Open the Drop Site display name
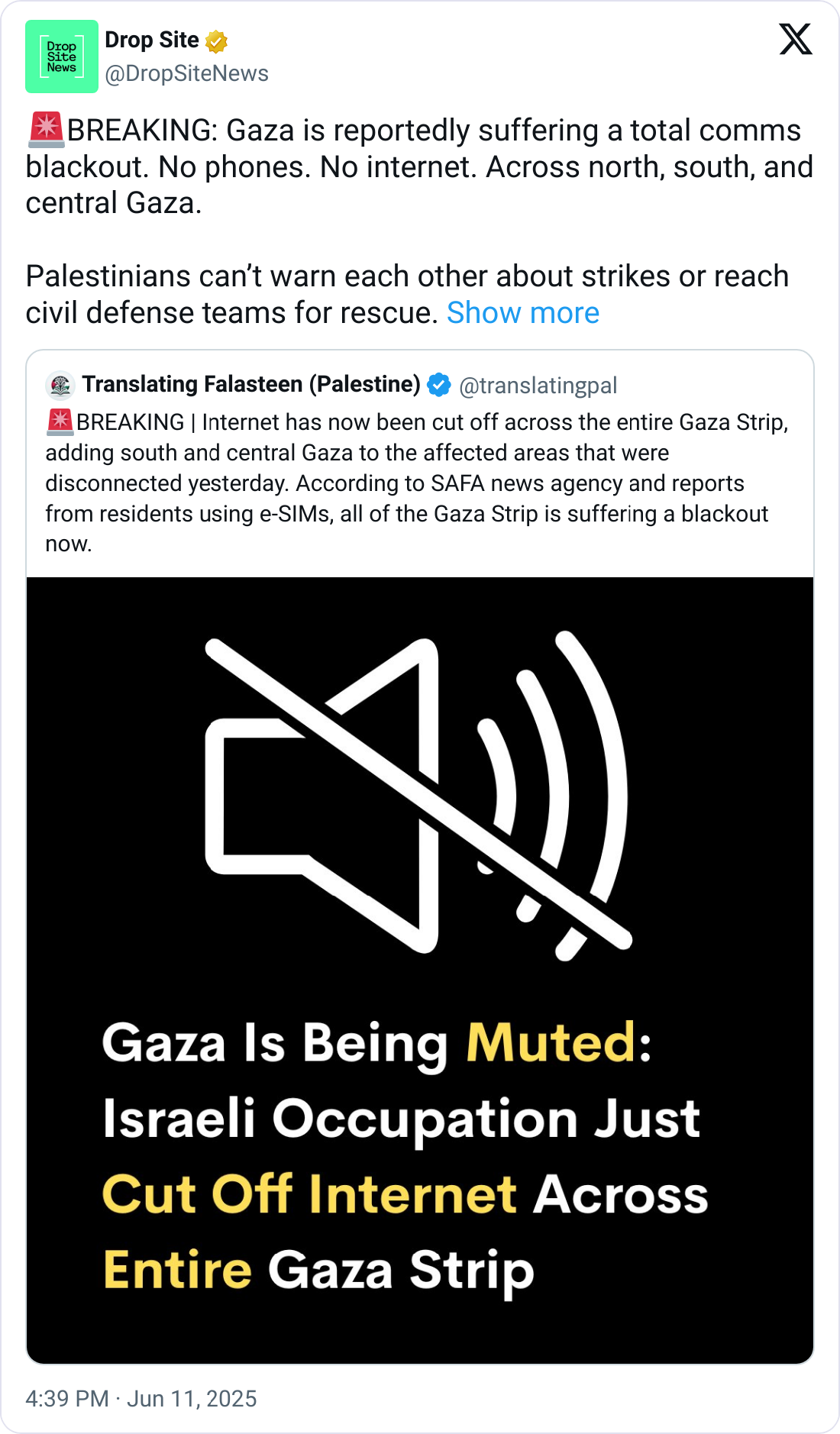Image resolution: width=840 pixels, height=1434 pixels. 152,40
